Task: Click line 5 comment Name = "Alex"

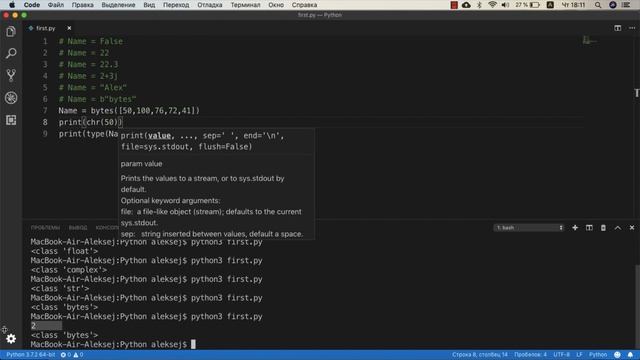Action: (93, 88)
